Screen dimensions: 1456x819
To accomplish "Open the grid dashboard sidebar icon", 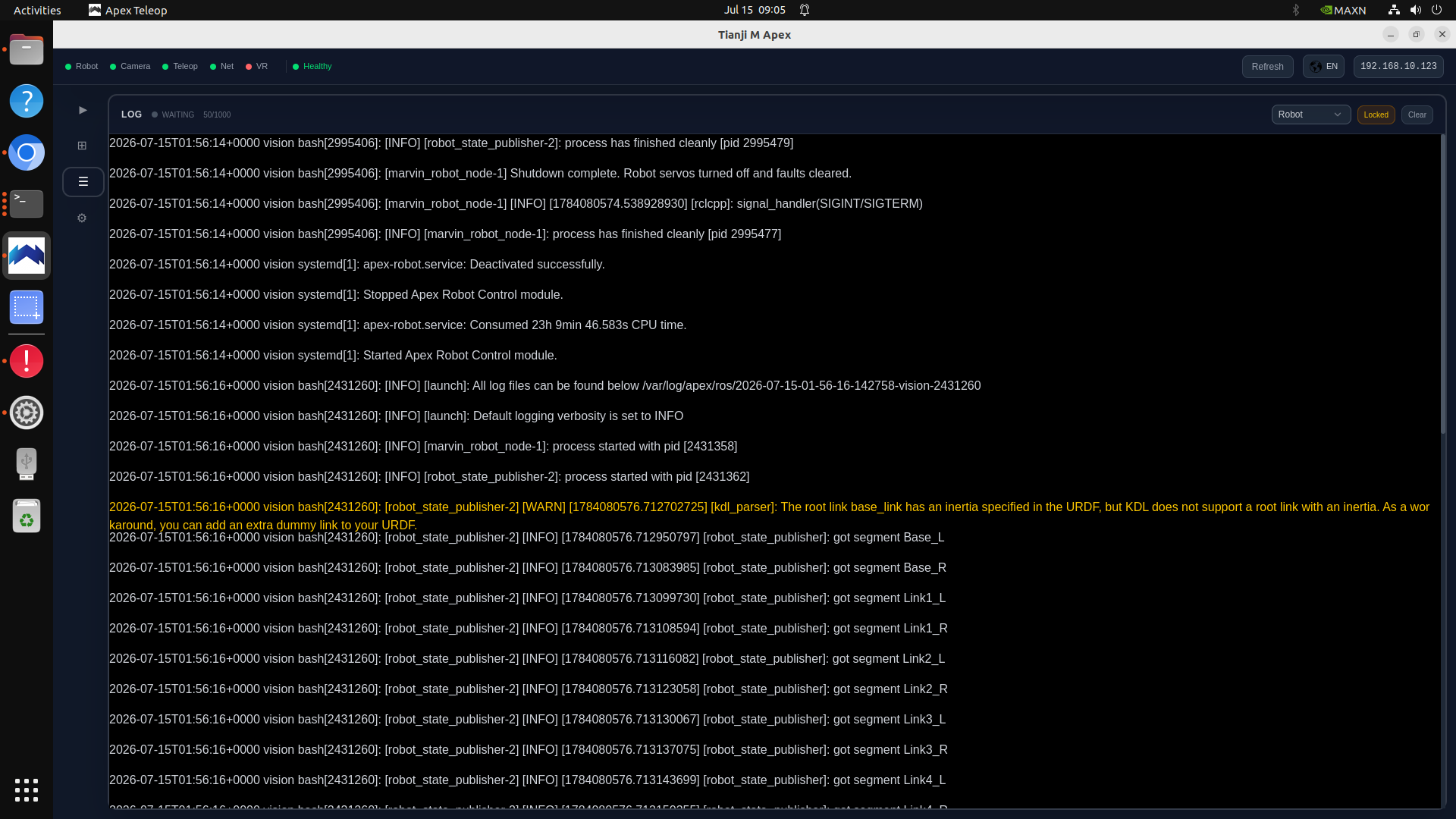I will [83, 146].
